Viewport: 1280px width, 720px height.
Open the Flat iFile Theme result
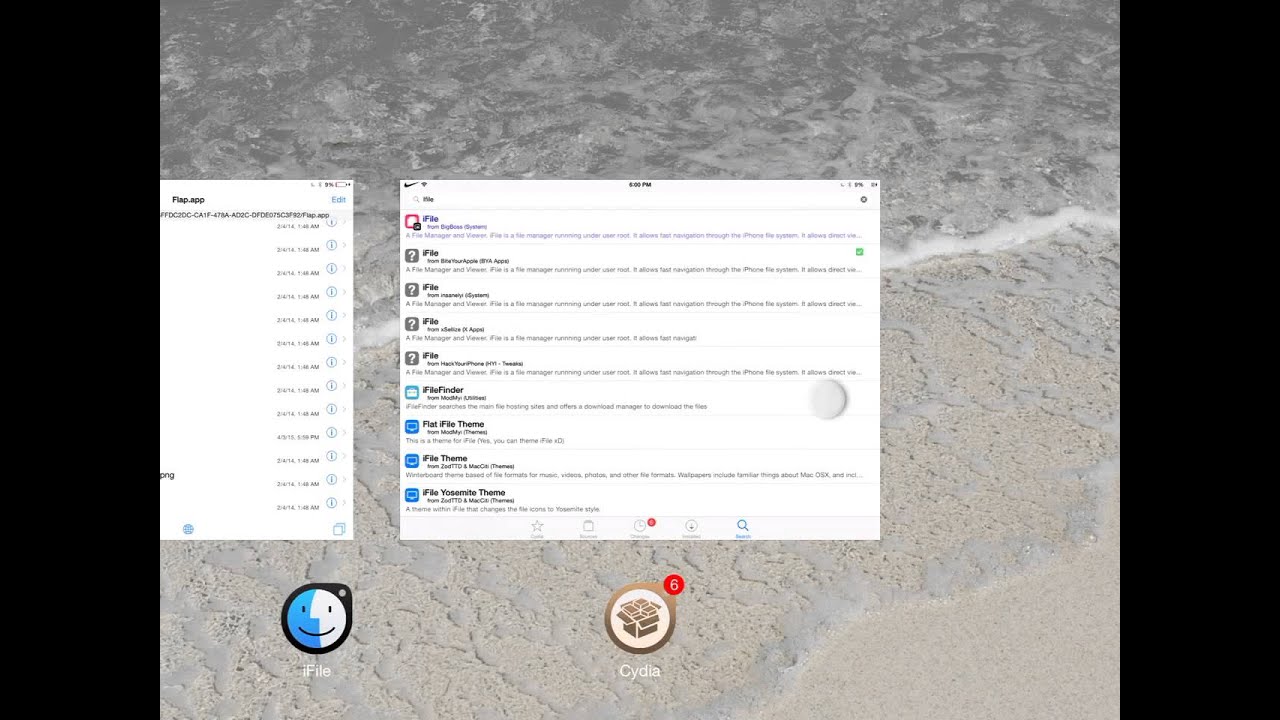pos(640,431)
